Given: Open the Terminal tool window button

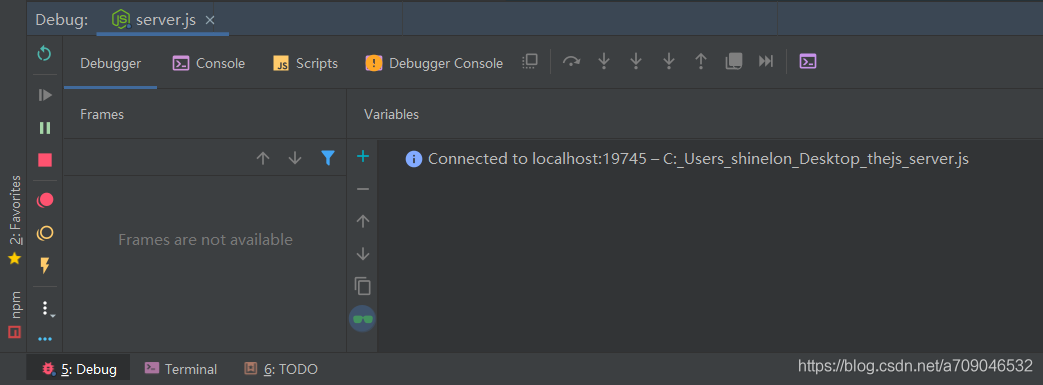Looking at the screenshot, I should click(181, 369).
